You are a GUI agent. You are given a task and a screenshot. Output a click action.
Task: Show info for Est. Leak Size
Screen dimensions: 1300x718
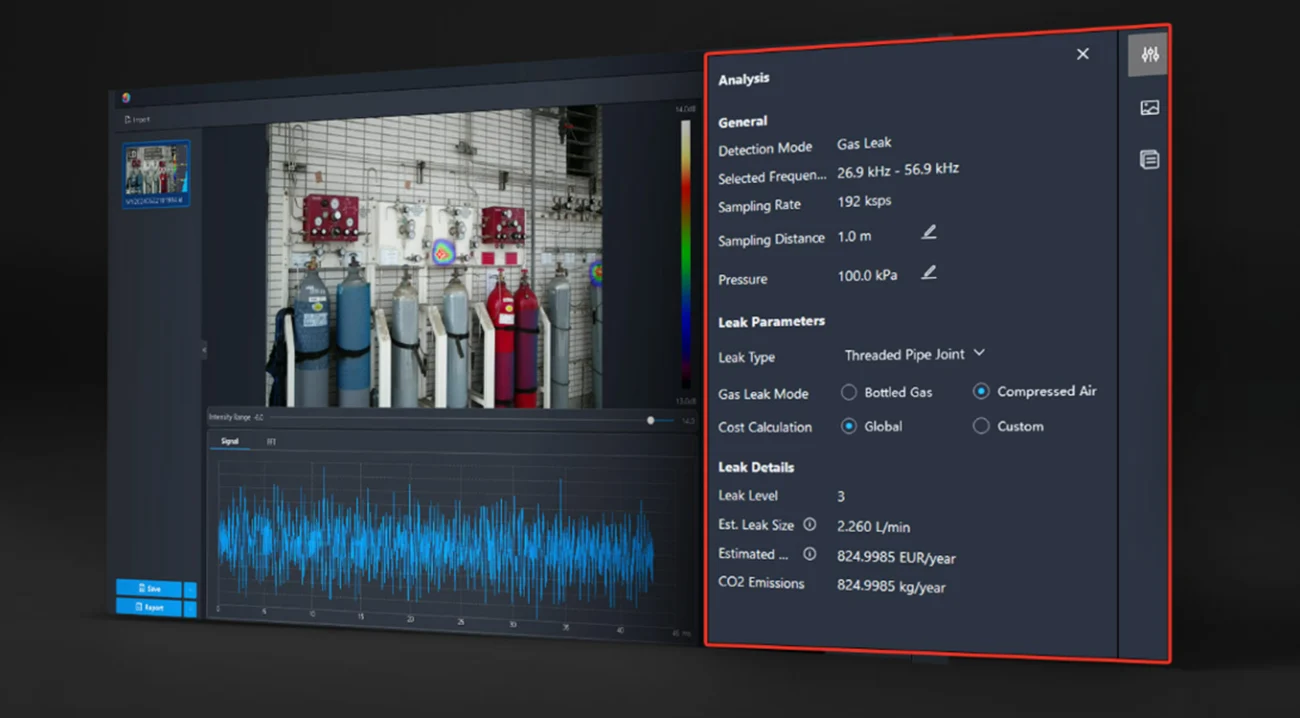click(x=810, y=525)
